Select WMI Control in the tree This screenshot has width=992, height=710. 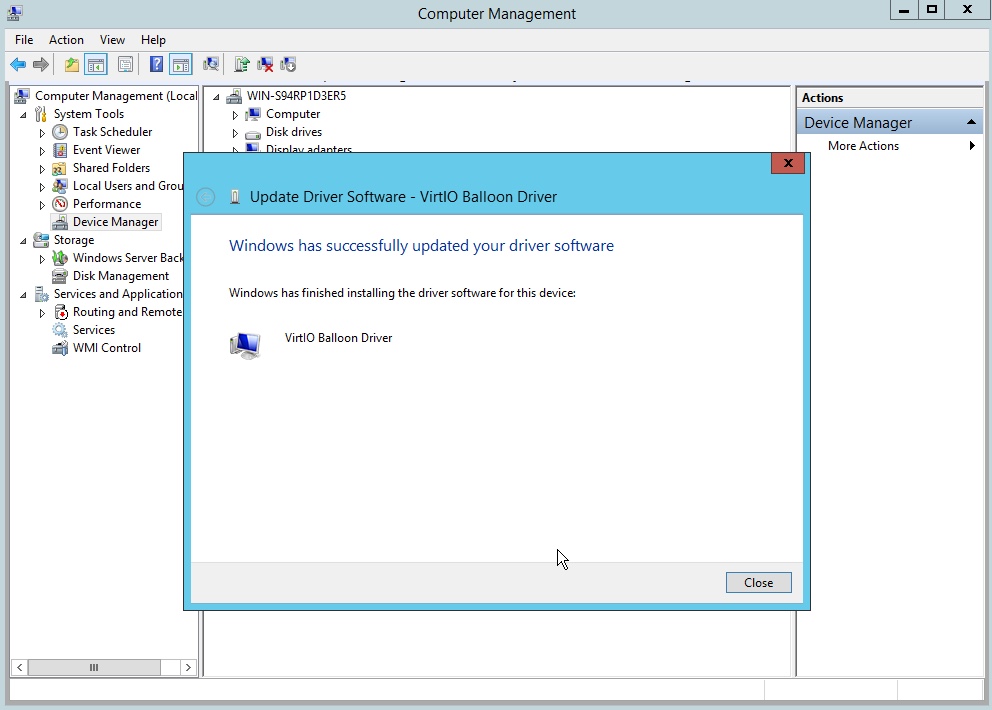coord(106,348)
